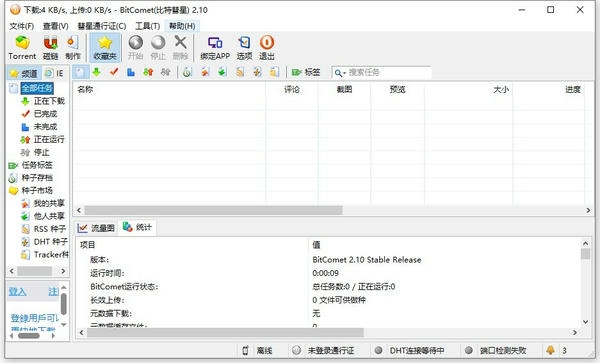This screenshot has height=363, width=600.
Task: Select 已完成 in the sidebar tree
Action: (x=46, y=114)
